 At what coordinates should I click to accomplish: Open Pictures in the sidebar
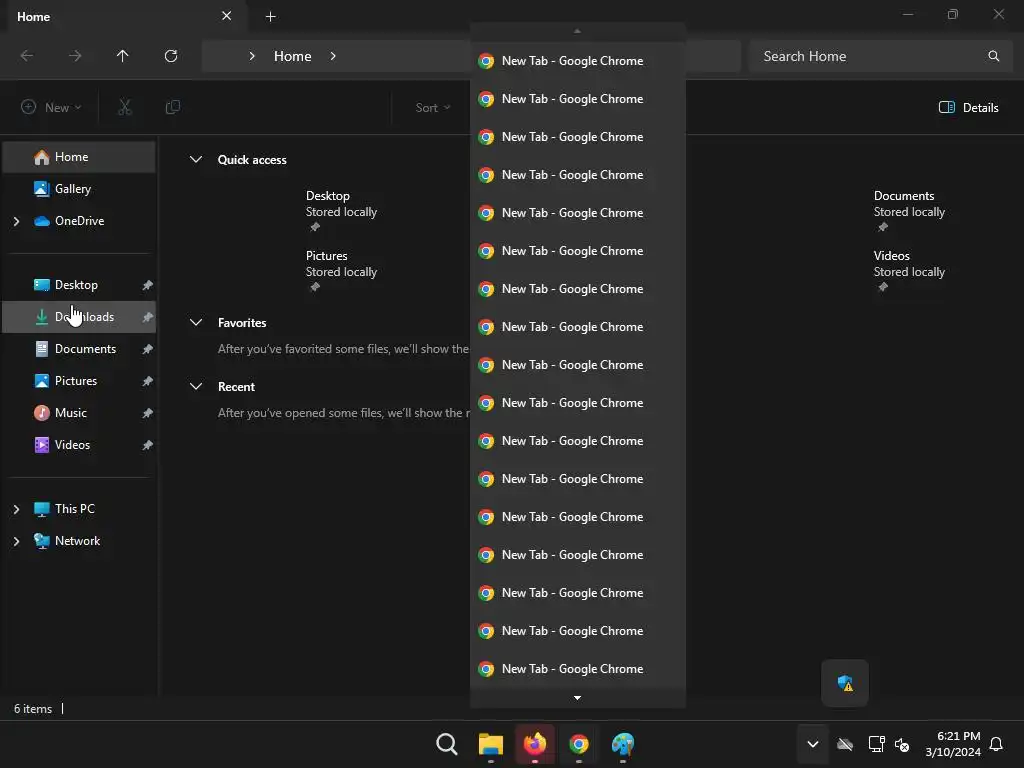[x=79, y=381]
